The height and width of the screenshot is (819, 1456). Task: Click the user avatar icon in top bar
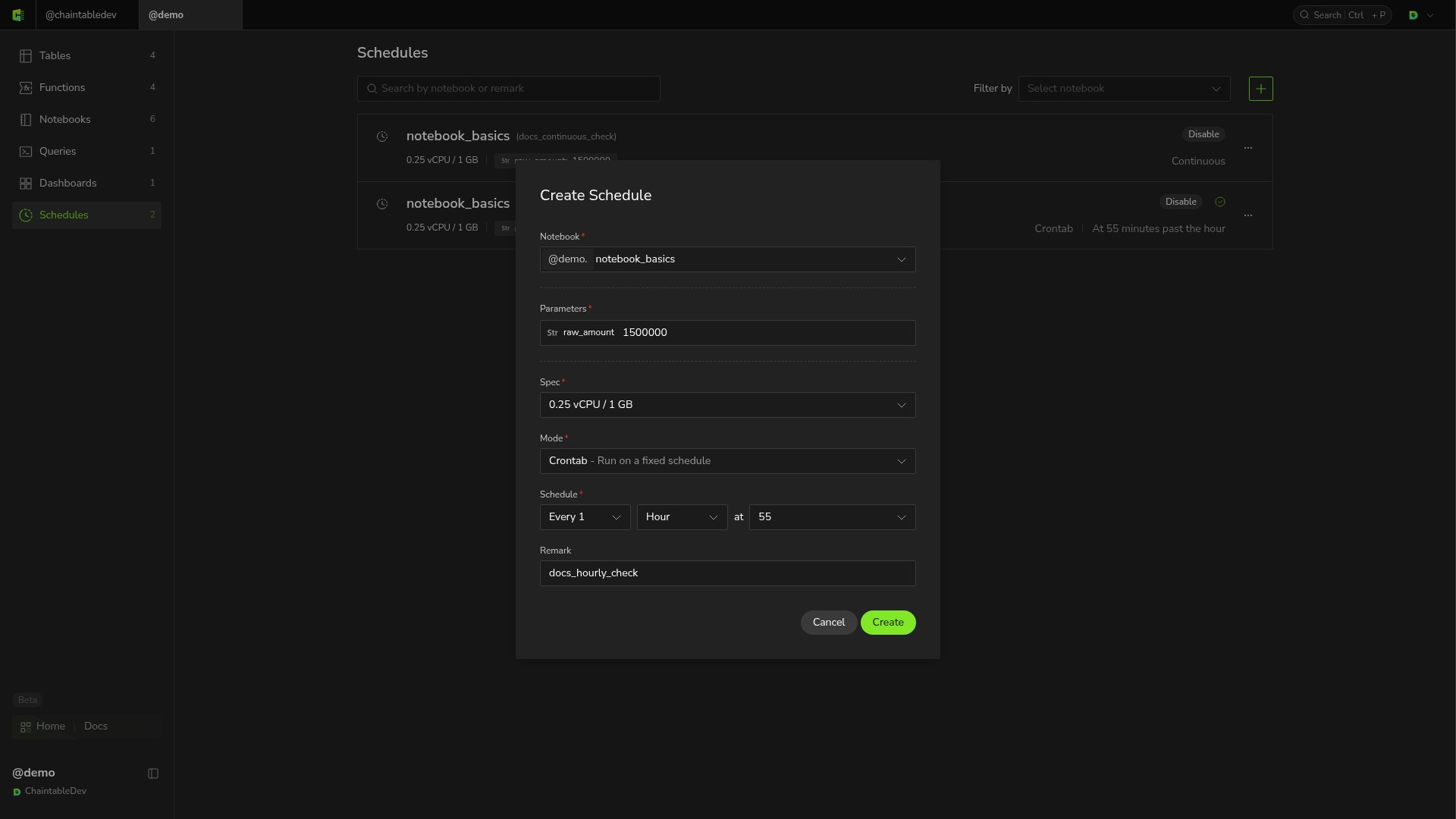1414,15
